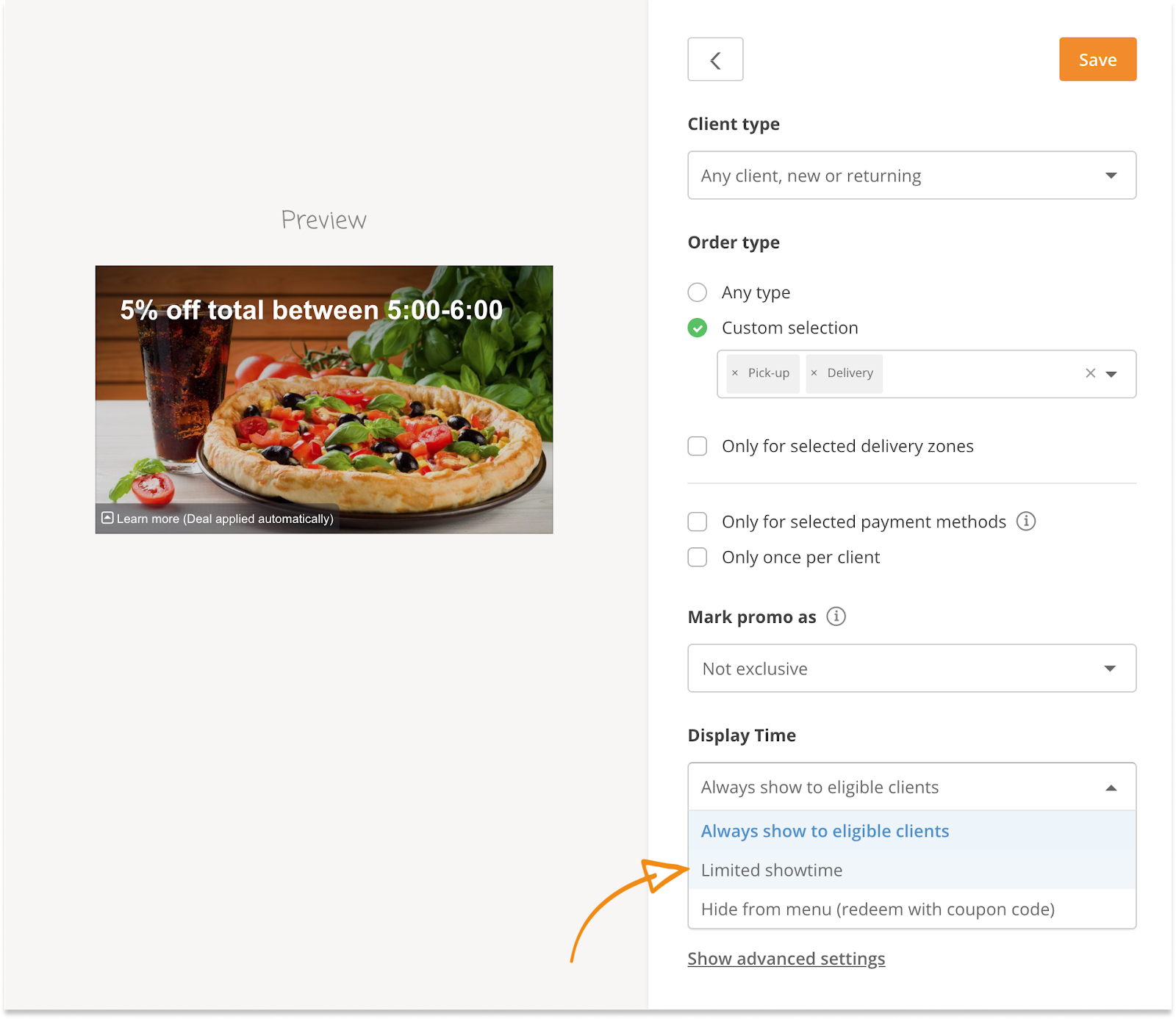Check Only for selected payment methods
1176x1019 pixels.
coord(698,522)
